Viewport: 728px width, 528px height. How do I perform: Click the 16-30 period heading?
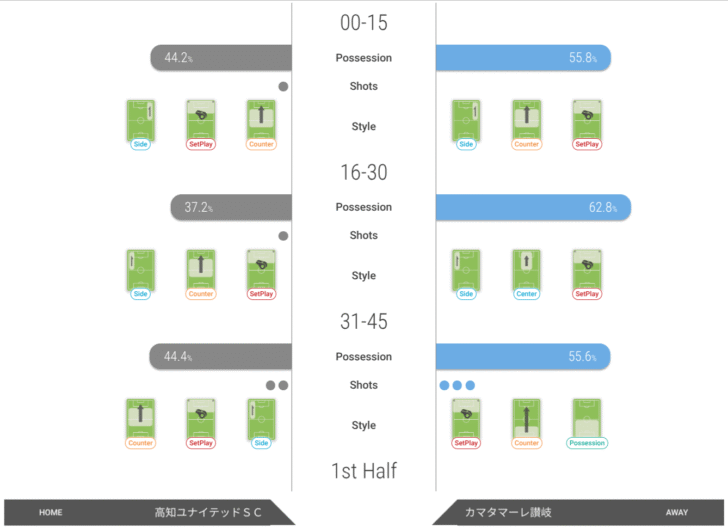[x=364, y=172]
